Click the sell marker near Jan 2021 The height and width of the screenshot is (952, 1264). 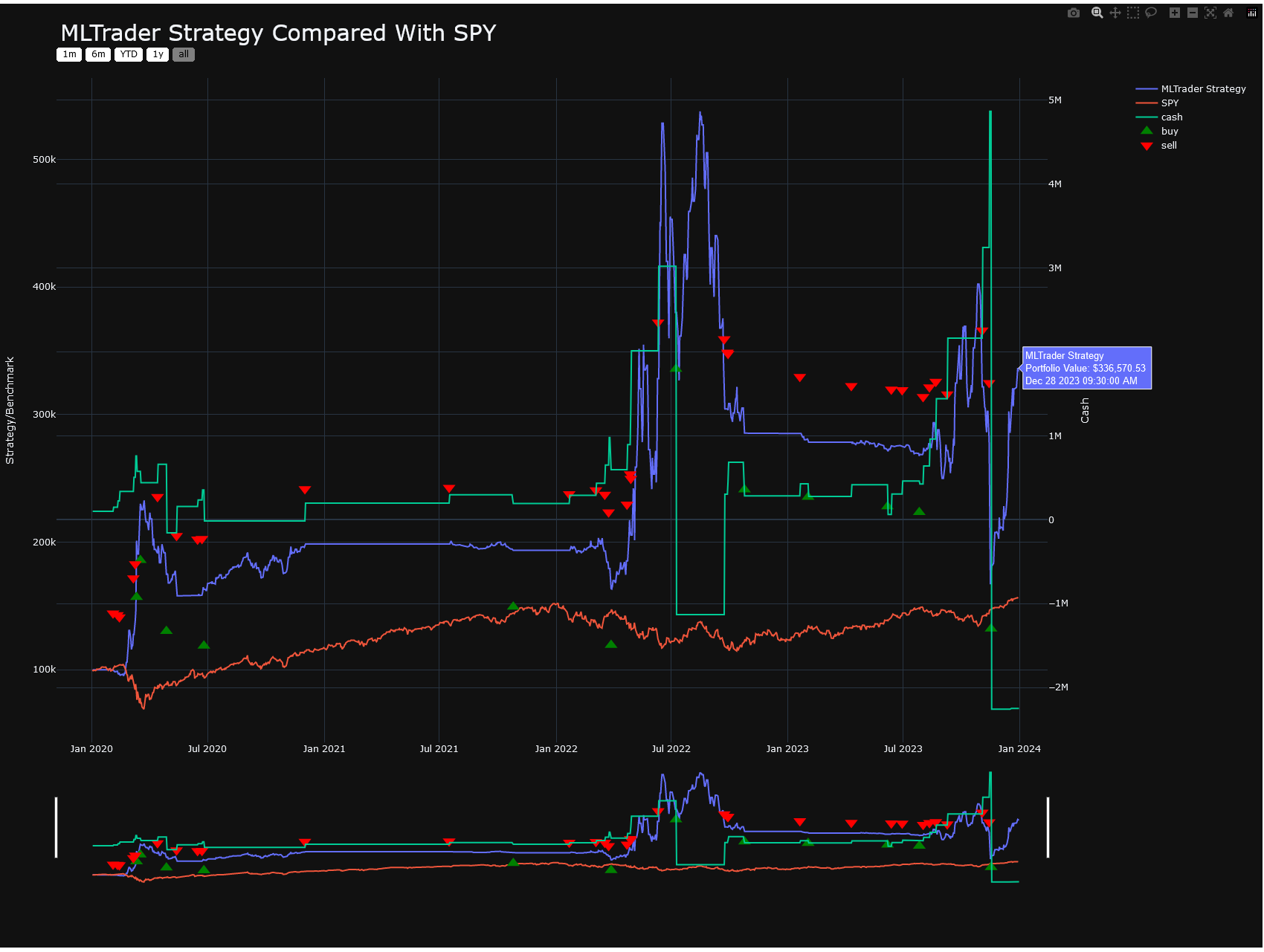(x=305, y=490)
